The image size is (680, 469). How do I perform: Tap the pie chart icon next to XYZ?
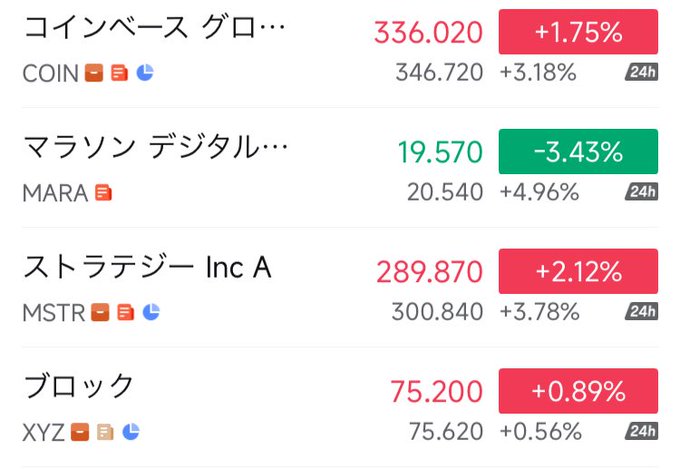tap(131, 432)
